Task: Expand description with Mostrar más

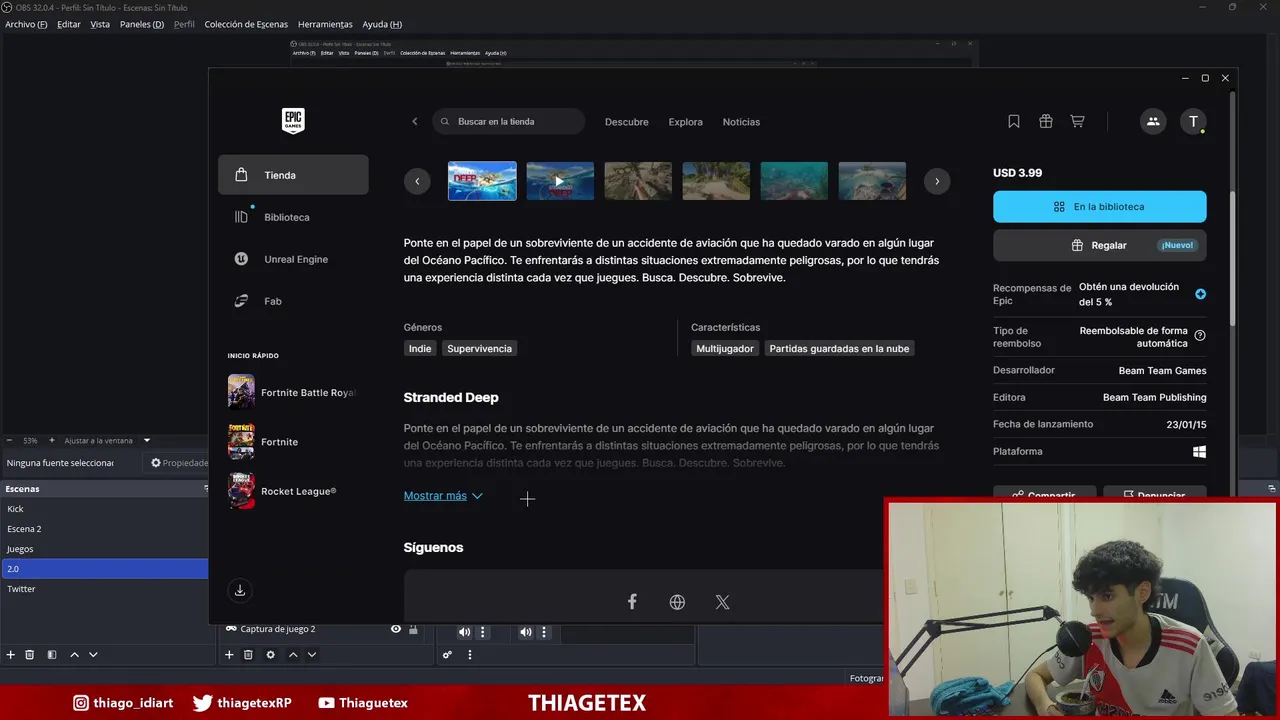Action: pyautogui.click(x=443, y=496)
